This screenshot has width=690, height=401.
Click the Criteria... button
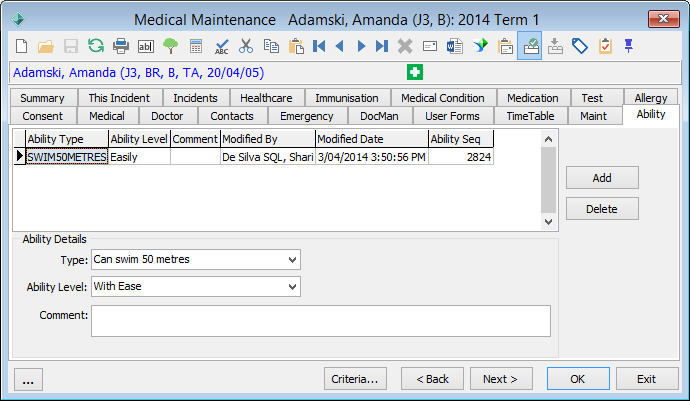pos(355,379)
